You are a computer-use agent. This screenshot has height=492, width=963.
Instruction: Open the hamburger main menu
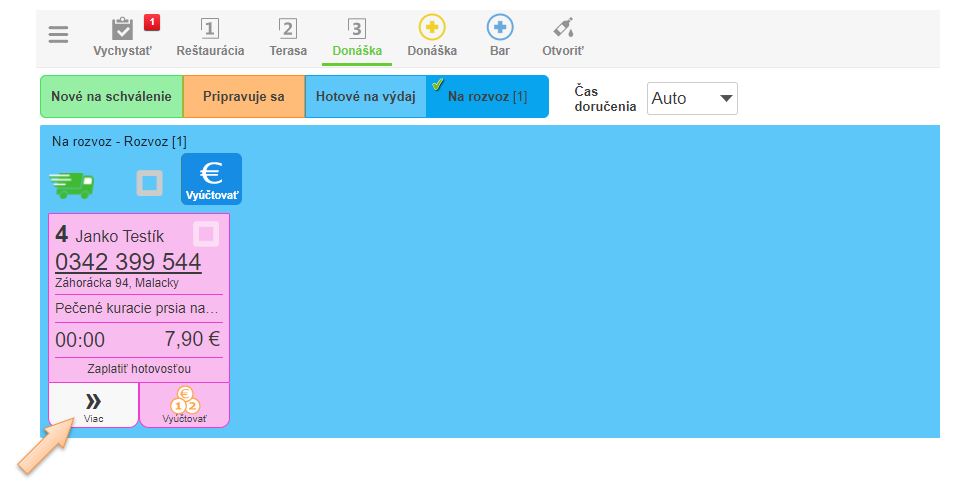tap(59, 35)
